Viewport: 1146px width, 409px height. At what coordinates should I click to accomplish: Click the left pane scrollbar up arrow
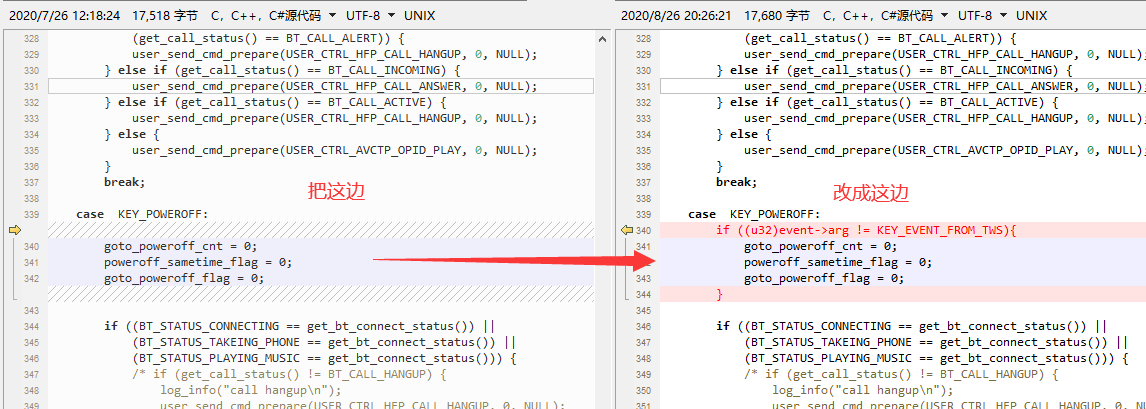click(x=602, y=39)
